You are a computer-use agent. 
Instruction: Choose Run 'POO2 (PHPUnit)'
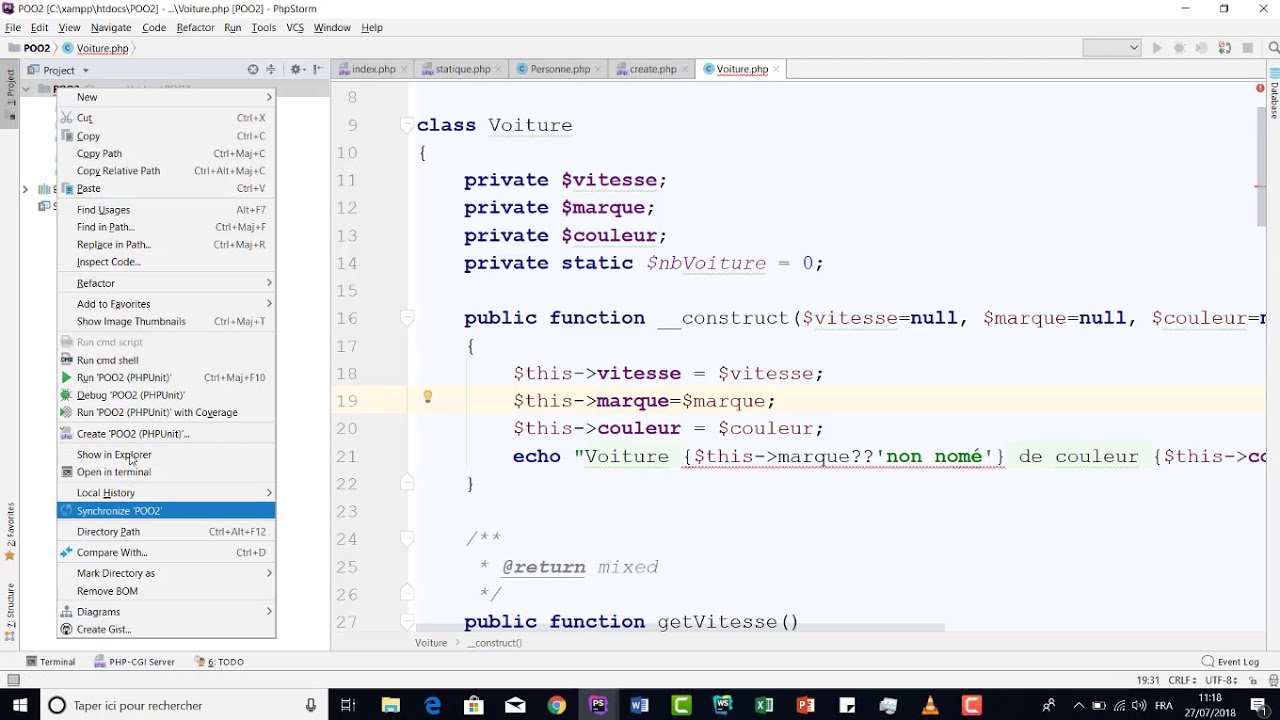[x=166, y=377]
